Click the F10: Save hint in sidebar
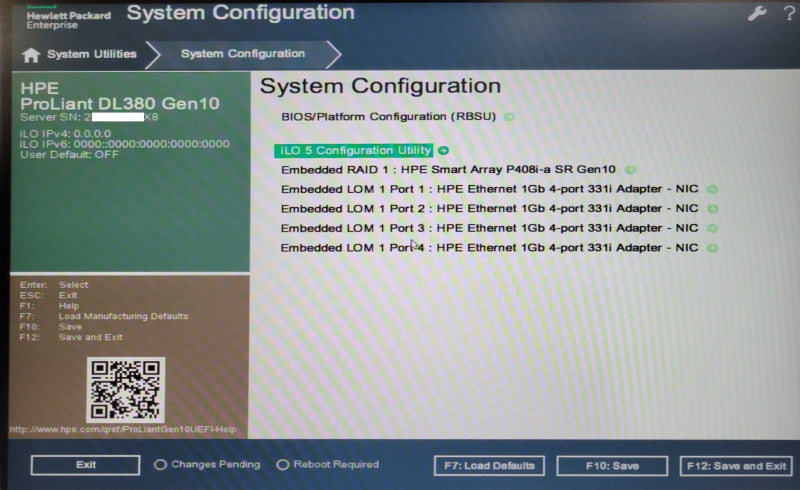 (51, 327)
